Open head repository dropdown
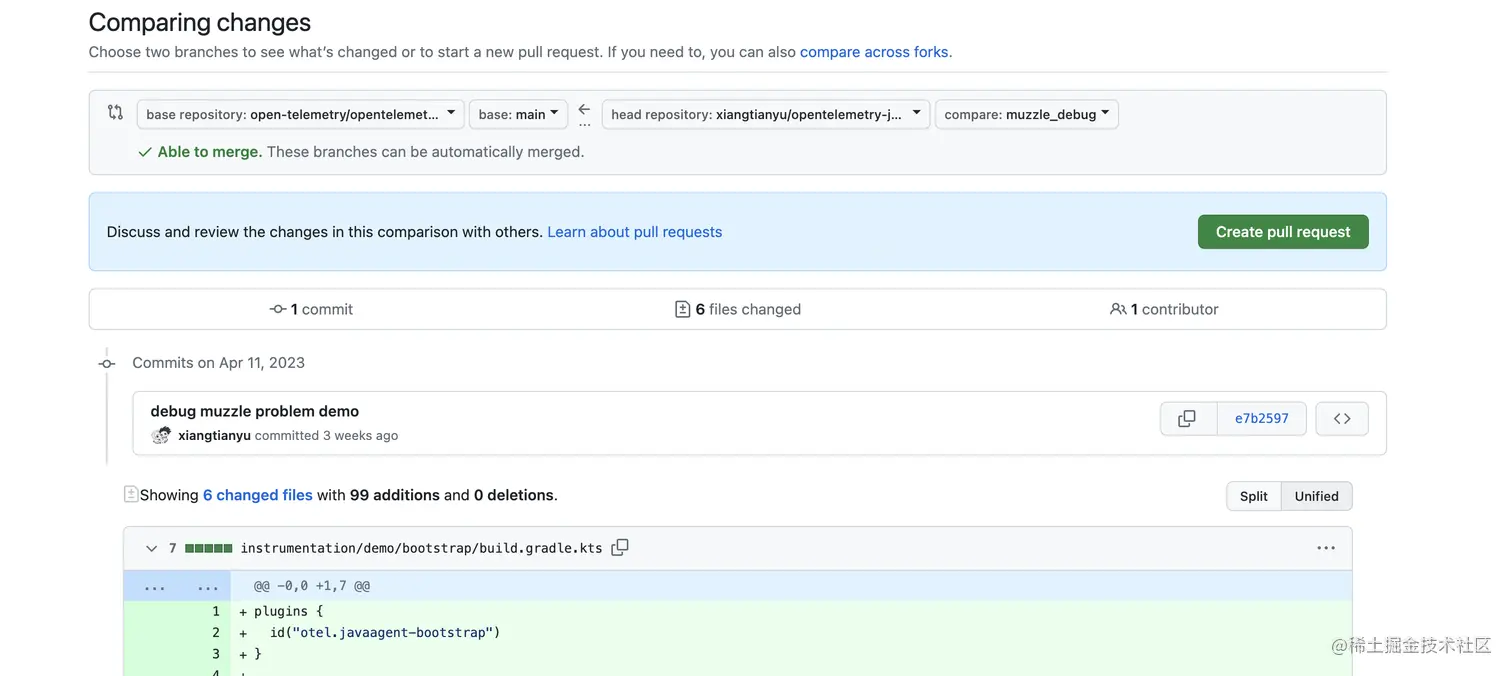The image size is (1512, 676). click(x=765, y=114)
